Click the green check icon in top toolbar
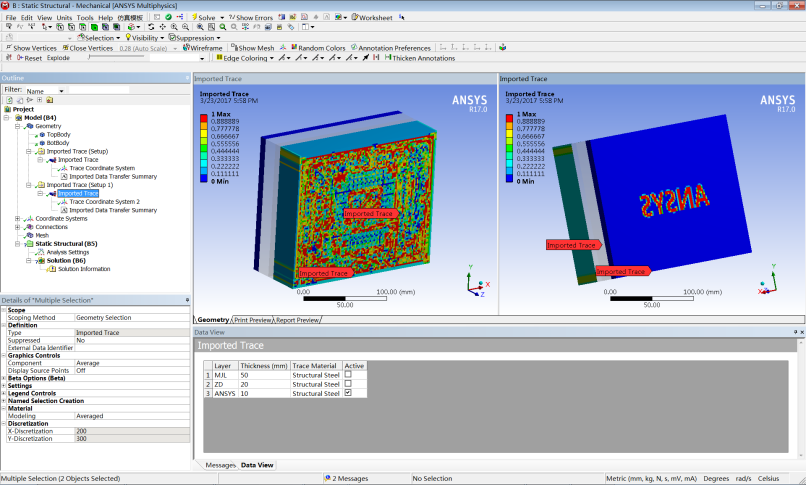This screenshot has height=485, width=806. [168, 17]
